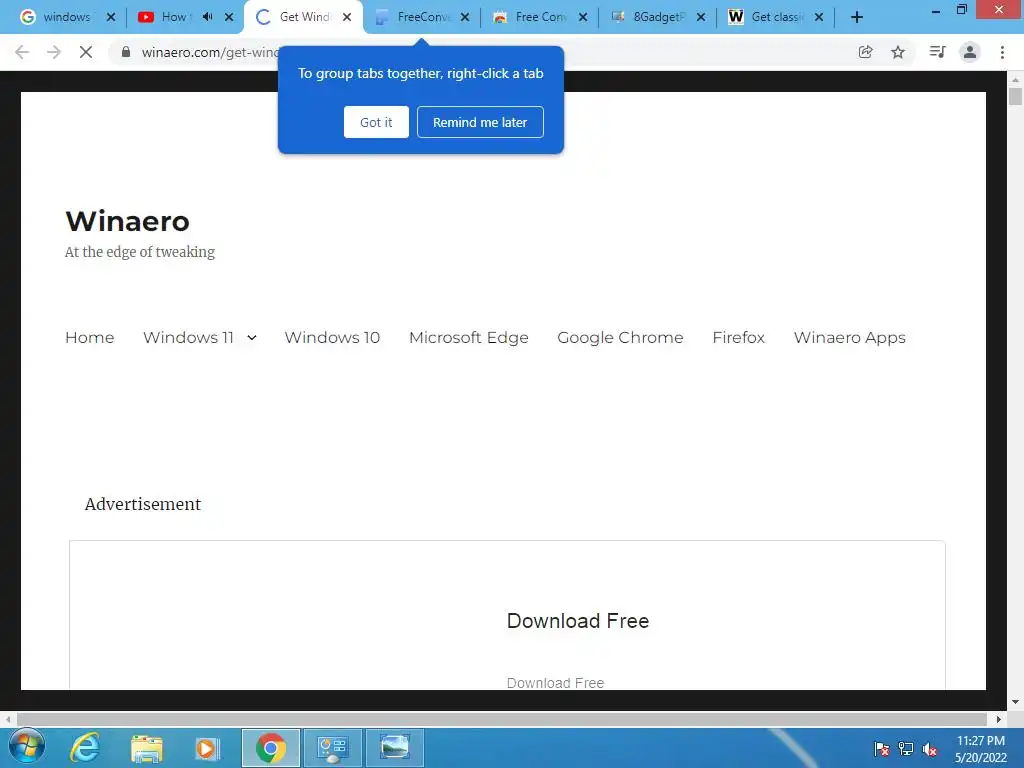Click the Chrome taskbar button
The height and width of the screenshot is (768, 1024).
coord(270,748)
